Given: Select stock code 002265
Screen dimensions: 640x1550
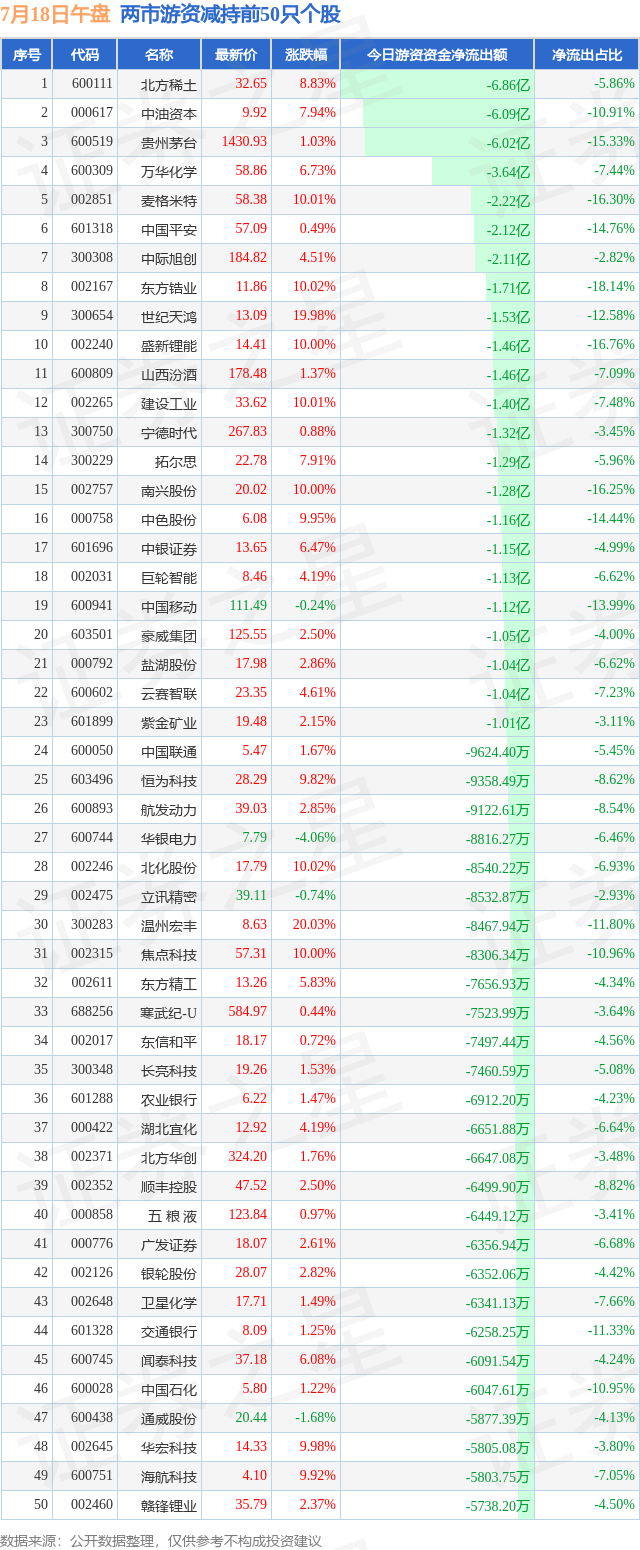Looking at the screenshot, I should (x=92, y=403).
